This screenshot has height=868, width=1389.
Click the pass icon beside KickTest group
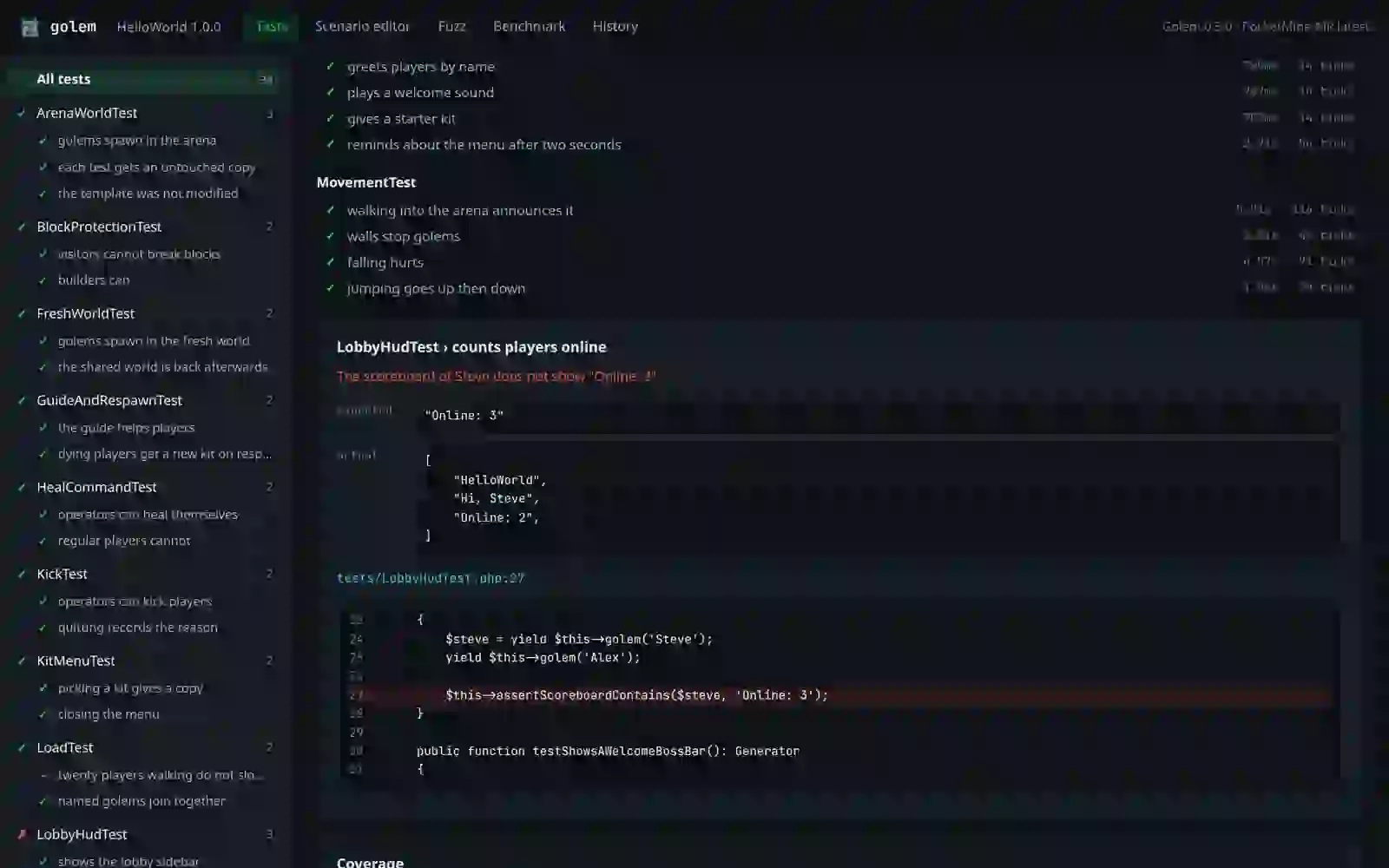pyautogui.click(x=22, y=574)
